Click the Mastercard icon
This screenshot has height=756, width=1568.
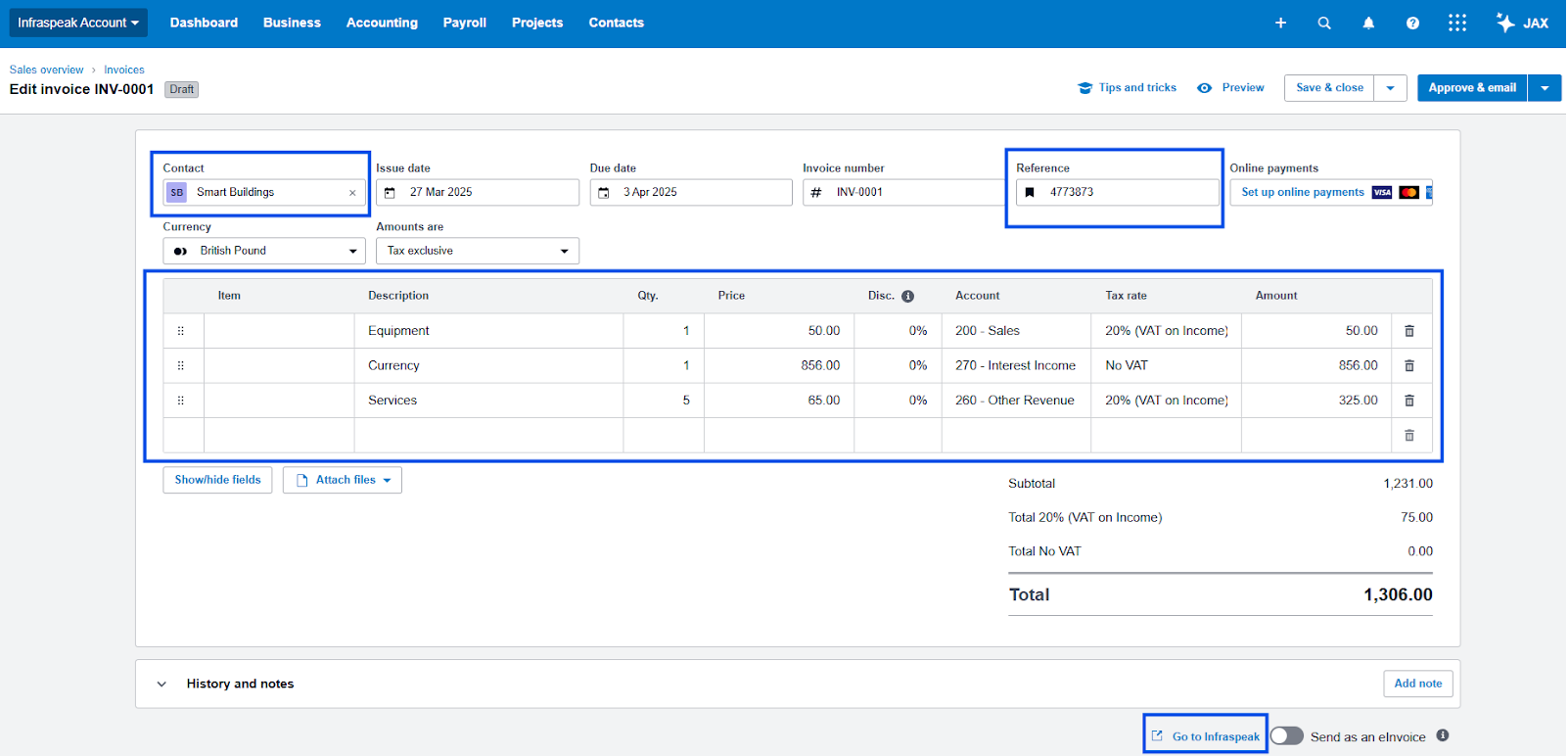pyautogui.click(x=1410, y=193)
